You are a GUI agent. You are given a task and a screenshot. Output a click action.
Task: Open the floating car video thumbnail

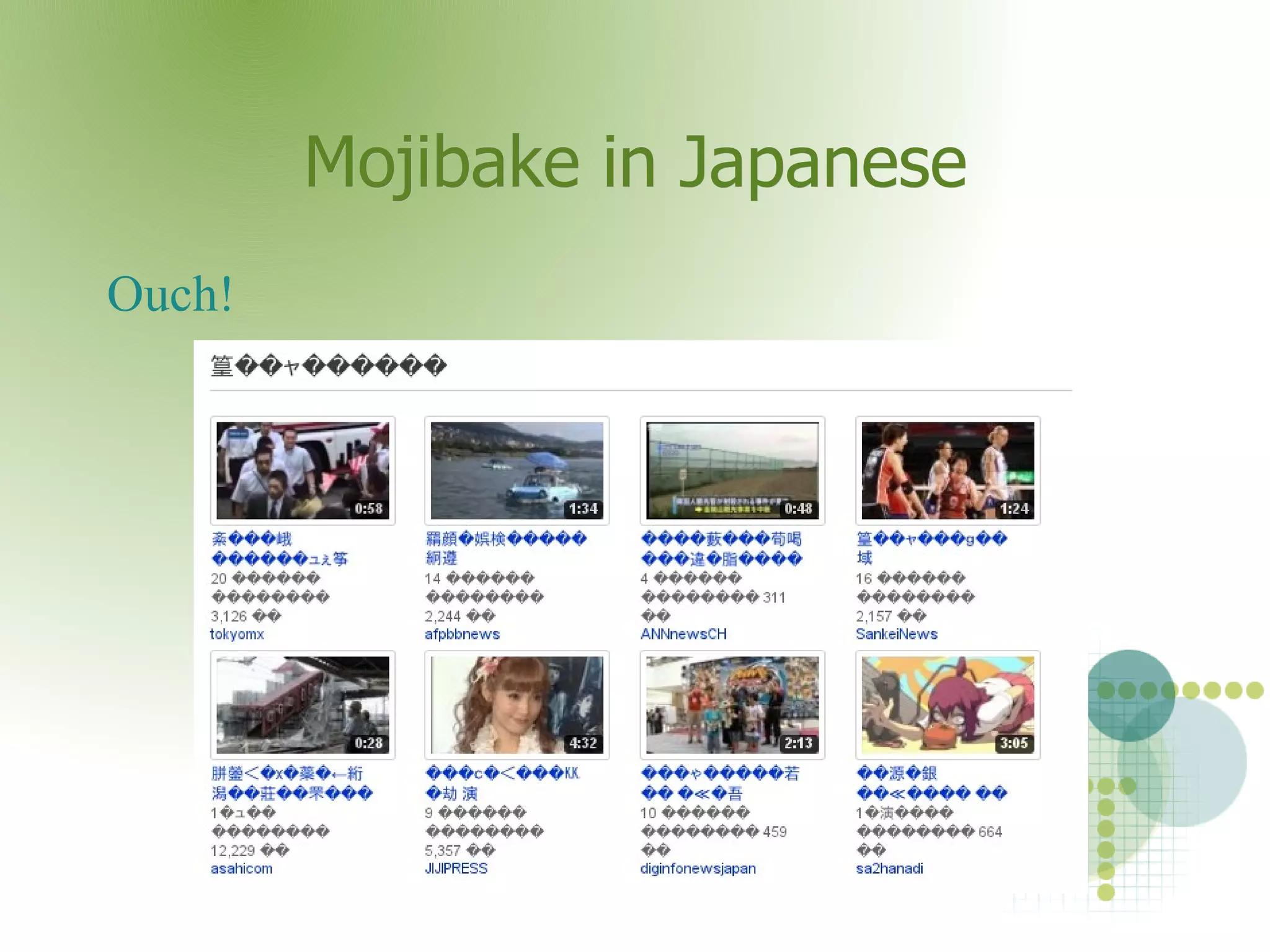coord(517,470)
